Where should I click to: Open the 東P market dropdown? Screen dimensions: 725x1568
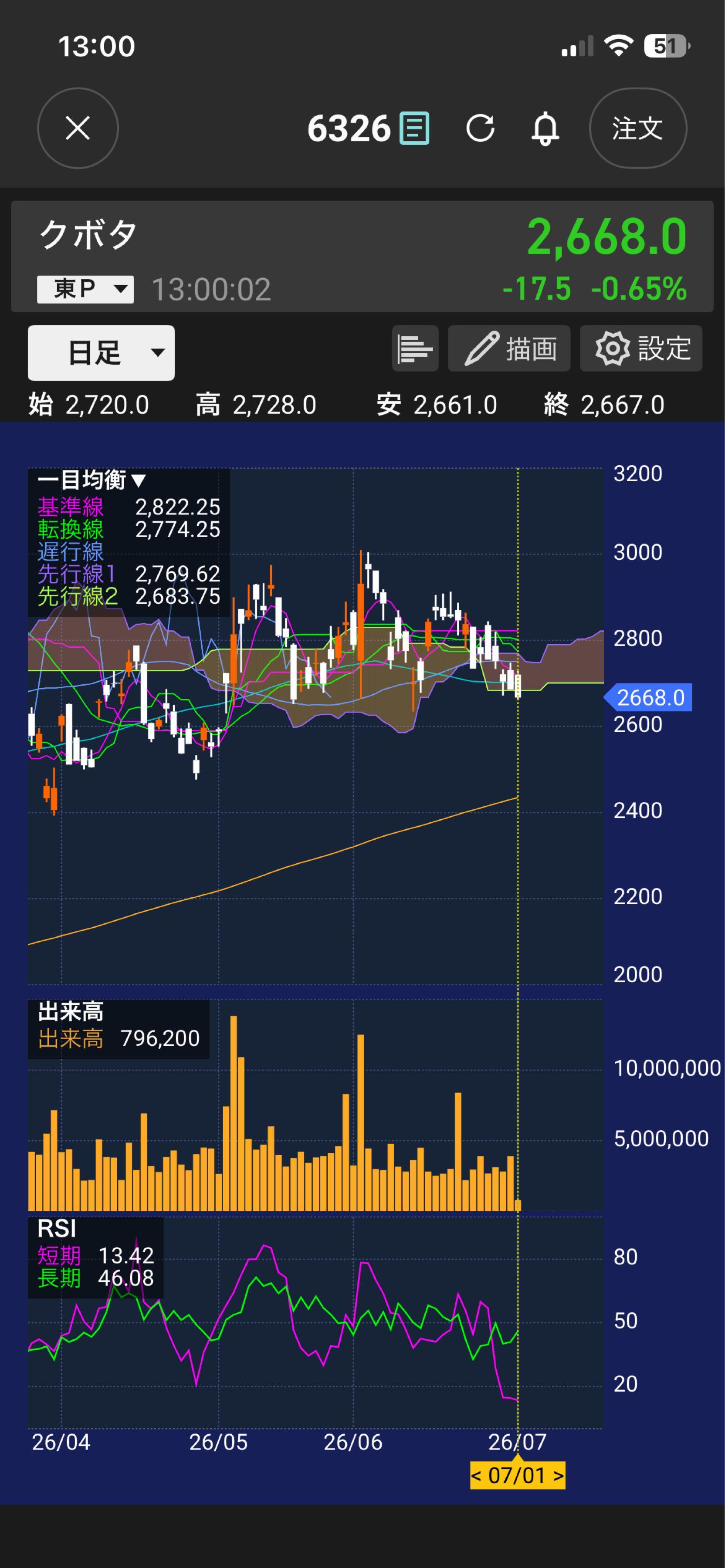[85, 289]
